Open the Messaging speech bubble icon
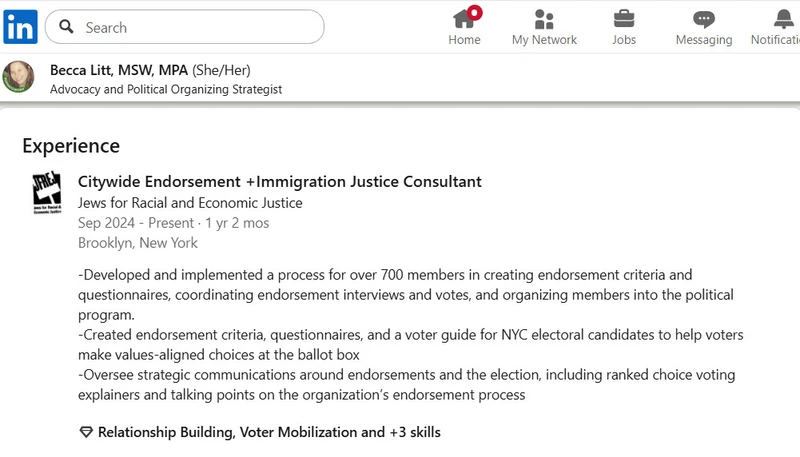The image size is (800, 457). click(704, 19)
